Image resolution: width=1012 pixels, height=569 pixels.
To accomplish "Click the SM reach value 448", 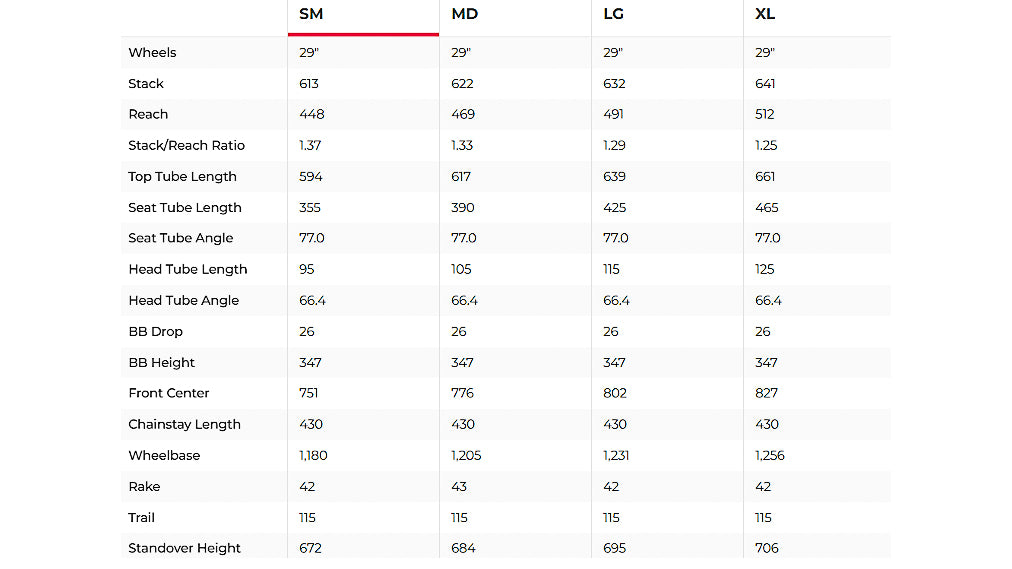I will [x=311, y=115].
